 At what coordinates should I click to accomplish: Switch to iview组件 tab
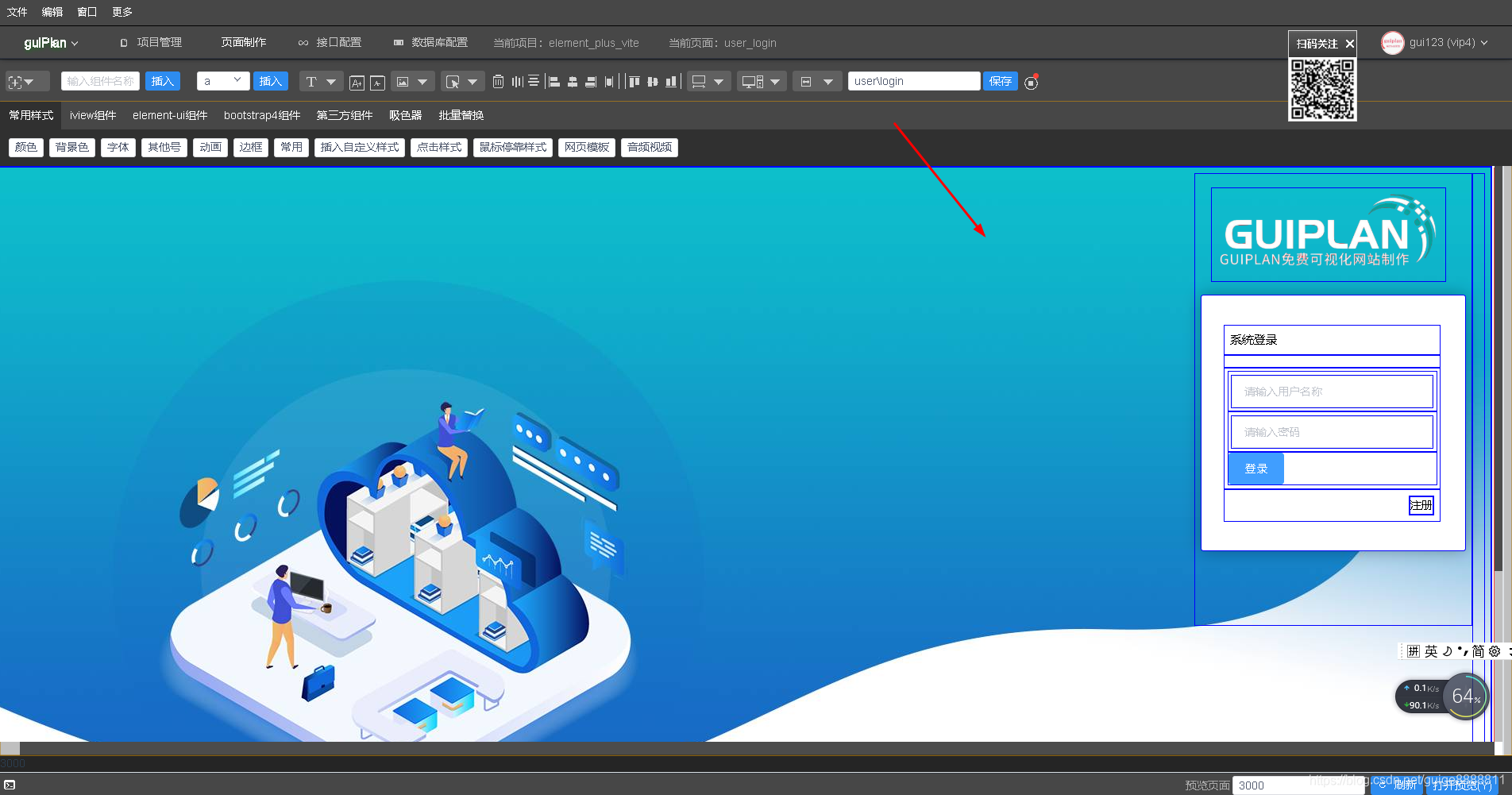93,115
